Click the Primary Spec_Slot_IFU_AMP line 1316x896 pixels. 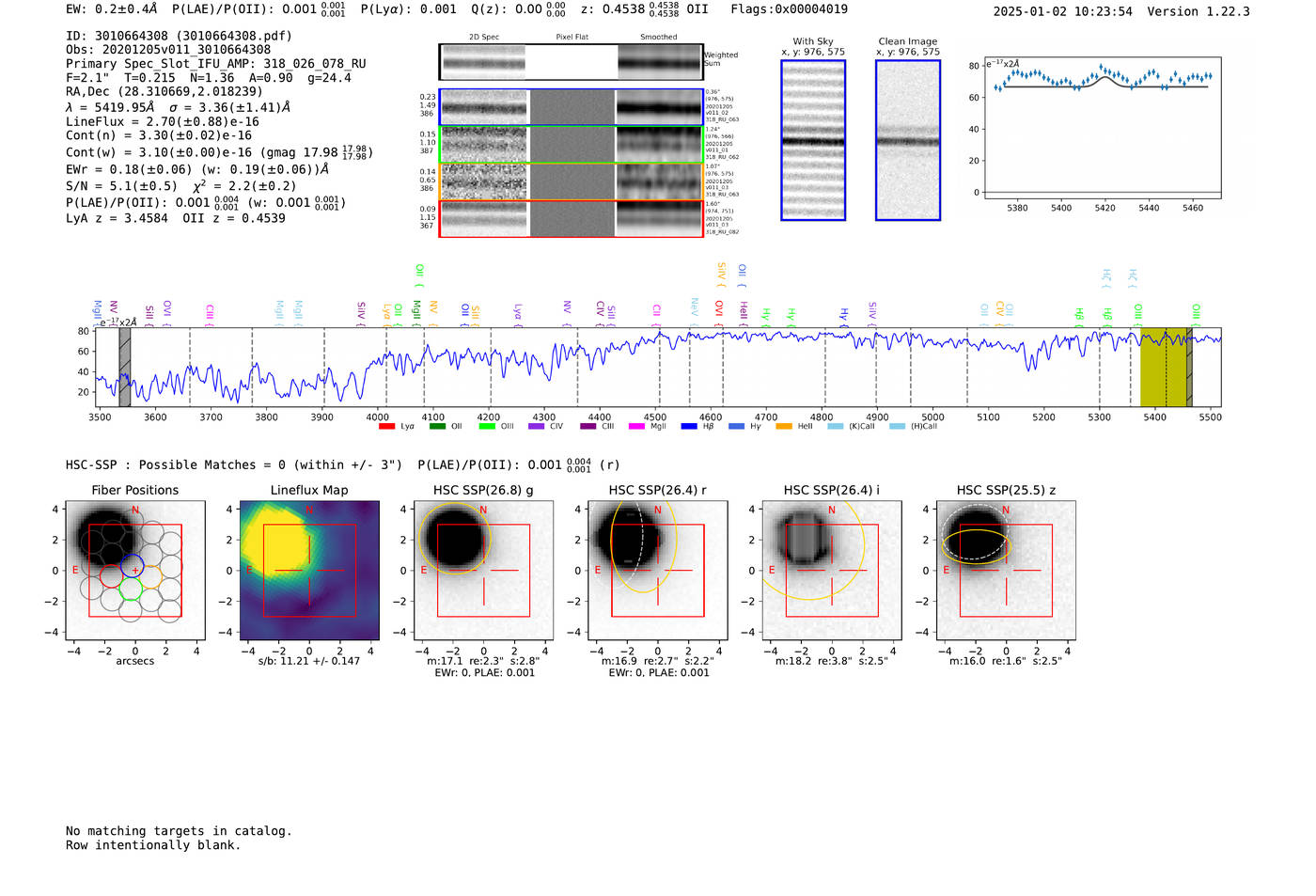click(216, 64)
